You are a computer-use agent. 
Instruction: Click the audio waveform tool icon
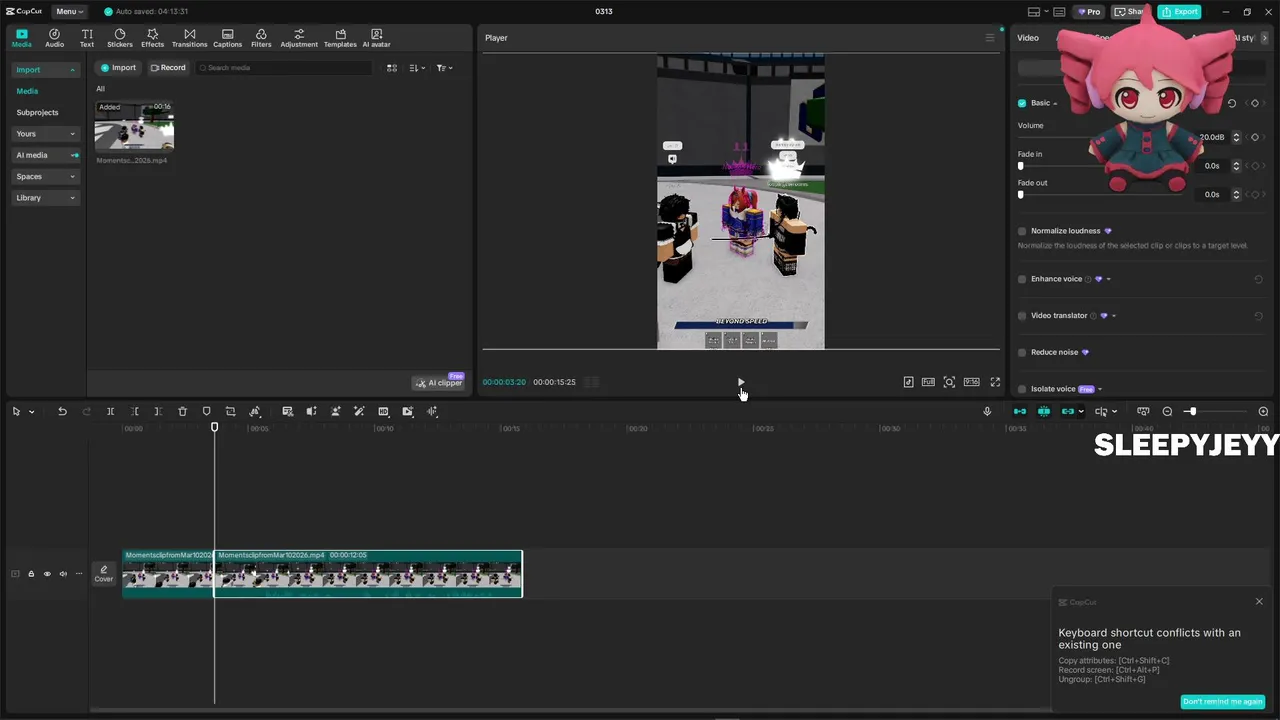click(x=432, y=411)
